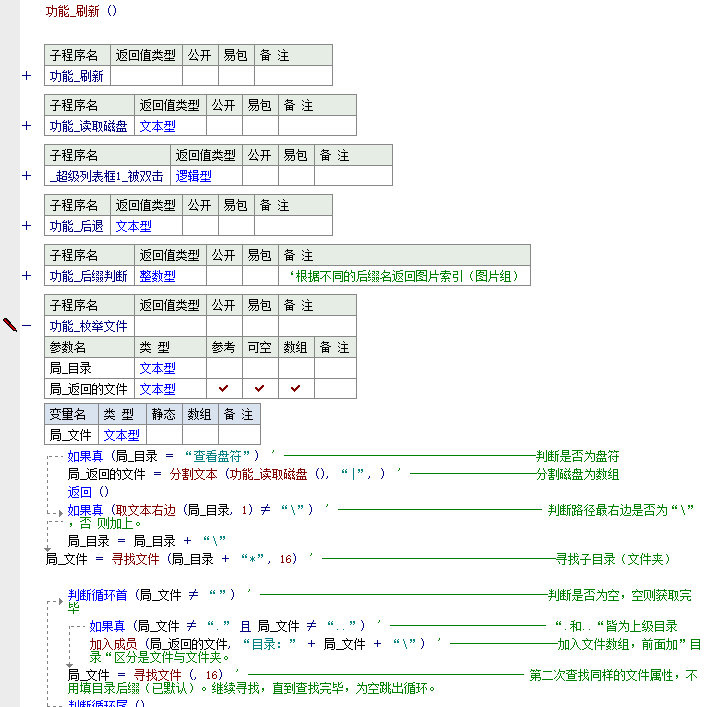Toggle empty 可空 cell for 局_目录
Viewport: 708px width, 707px height.
click(x=260, y=368)
